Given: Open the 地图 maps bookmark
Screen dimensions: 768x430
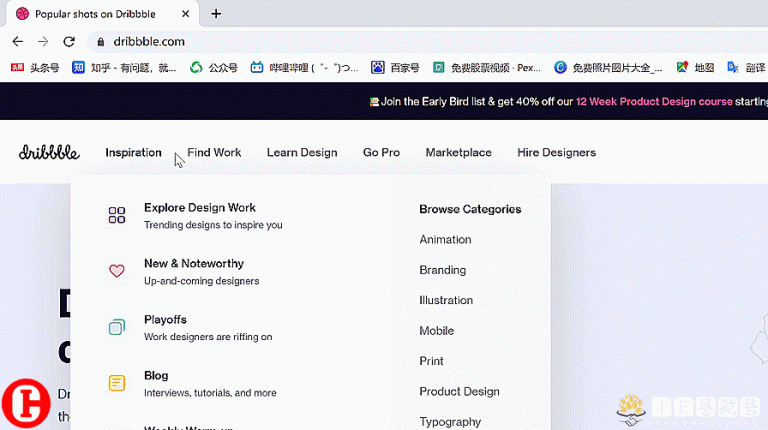Looking at the screenshot, I should click(x=695, y=68).
